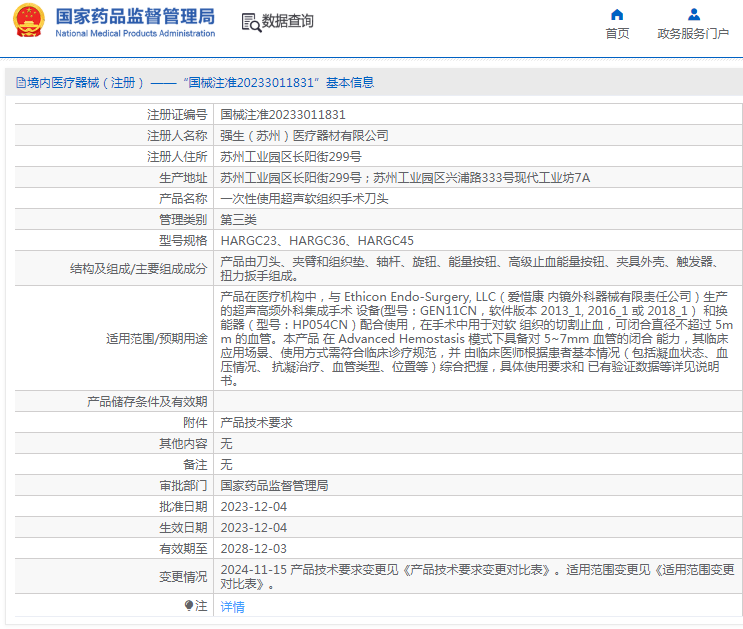Image resolution: width=743 pixels, height=629 pixels.
Task: Click the 变更情况 row label
Action: click(x=183, y=577)
